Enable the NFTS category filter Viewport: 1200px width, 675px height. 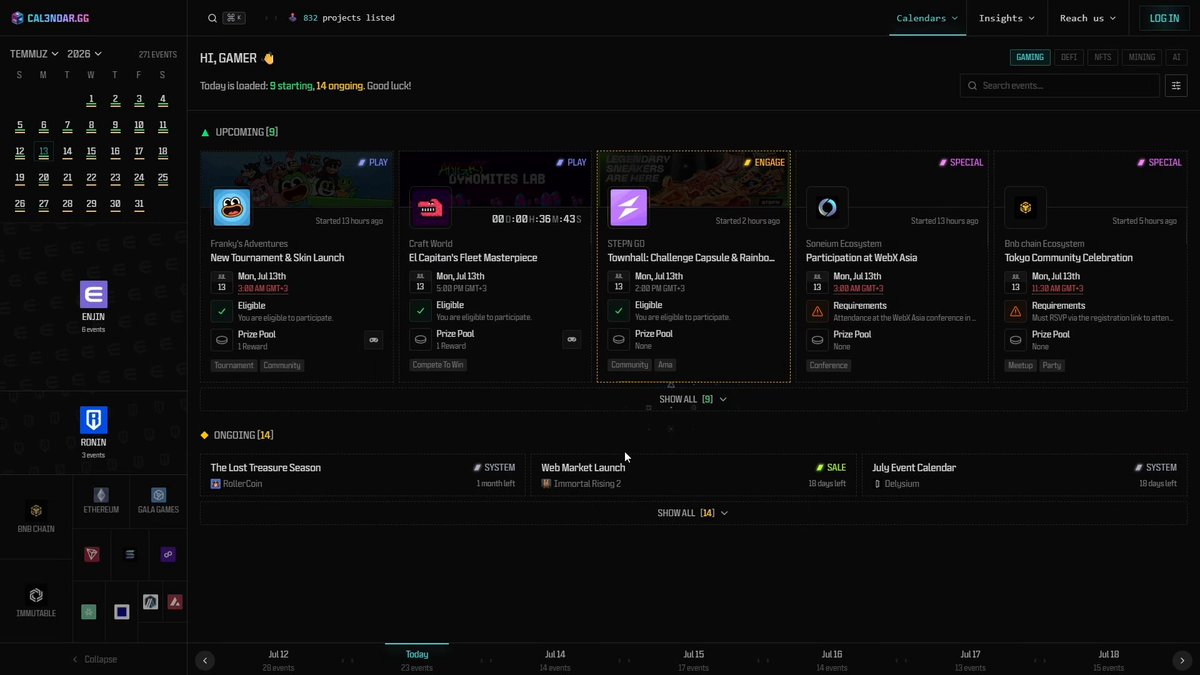(x=1102, y=57)
